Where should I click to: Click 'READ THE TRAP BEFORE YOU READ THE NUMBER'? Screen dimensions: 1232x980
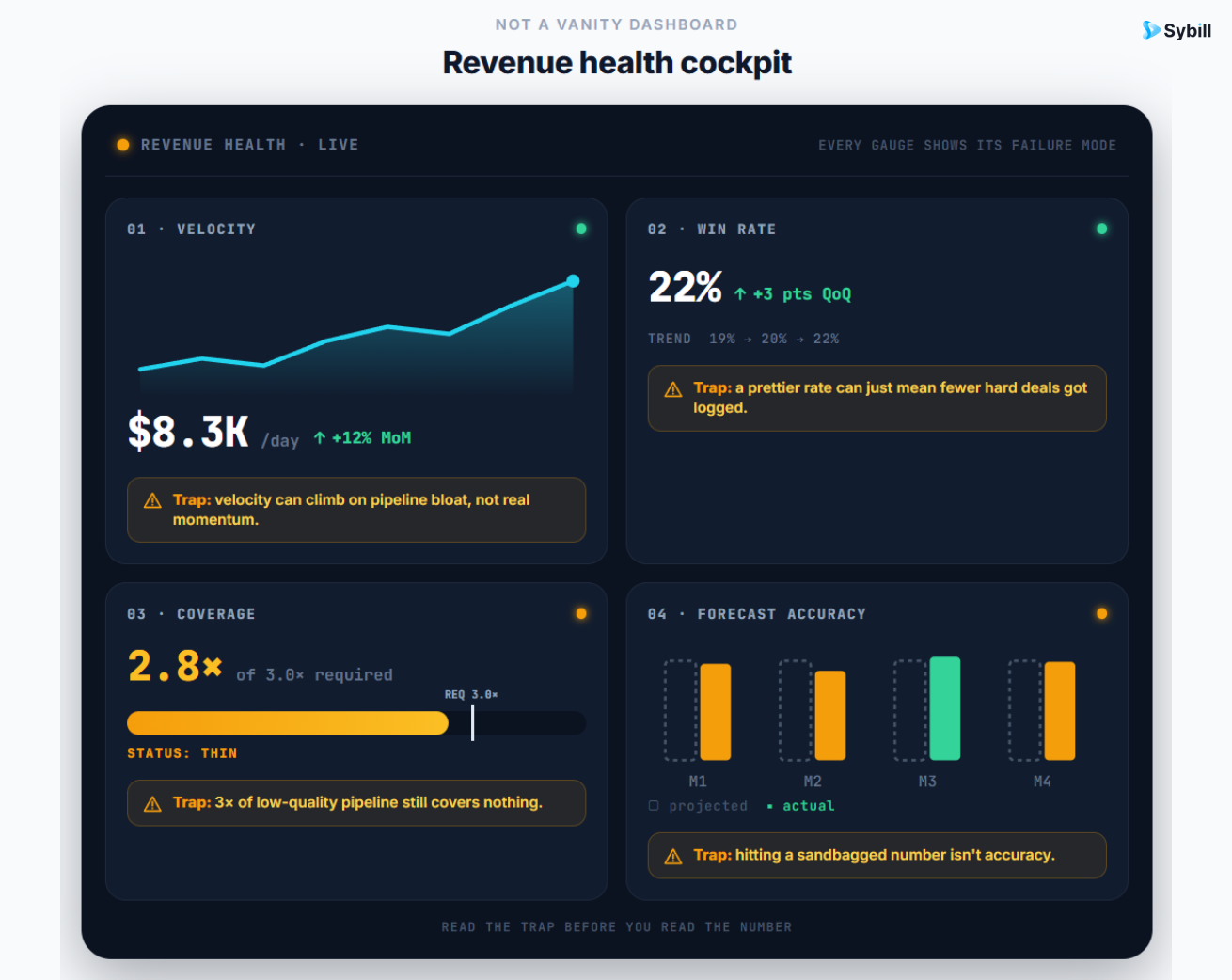[617, 927]
